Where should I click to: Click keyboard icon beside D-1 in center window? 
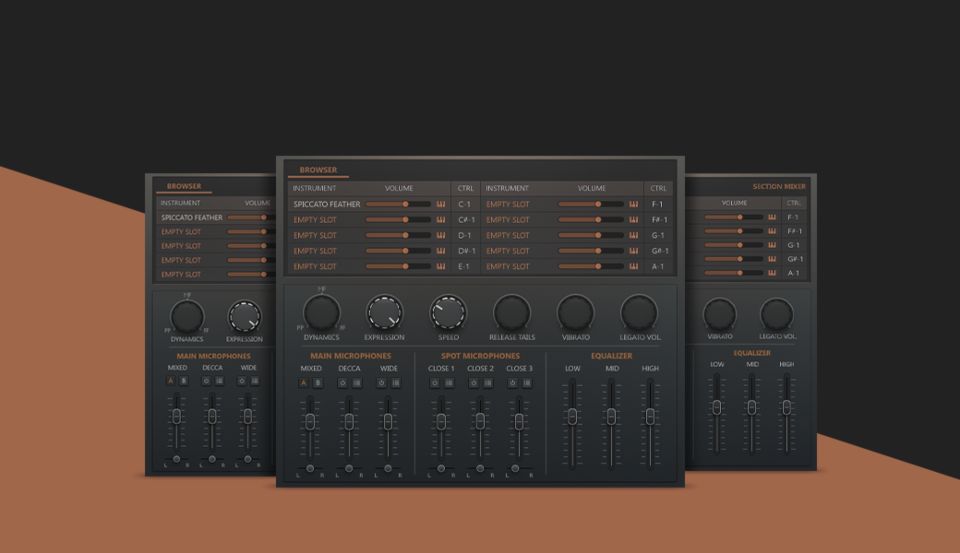coord(441,235)
